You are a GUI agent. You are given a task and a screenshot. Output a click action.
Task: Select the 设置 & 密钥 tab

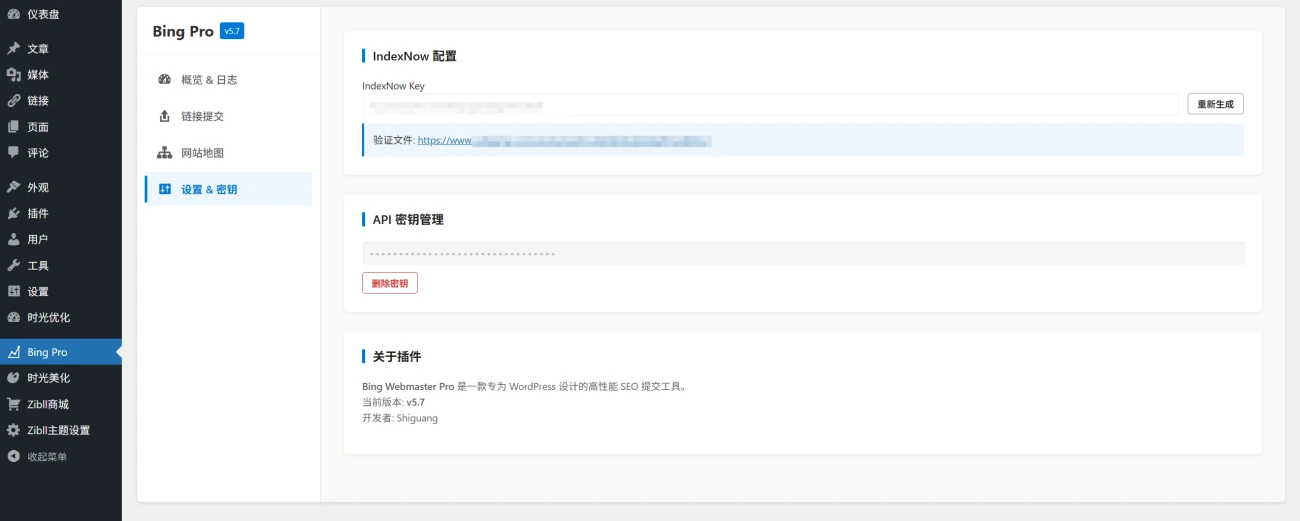click(229, 189)
